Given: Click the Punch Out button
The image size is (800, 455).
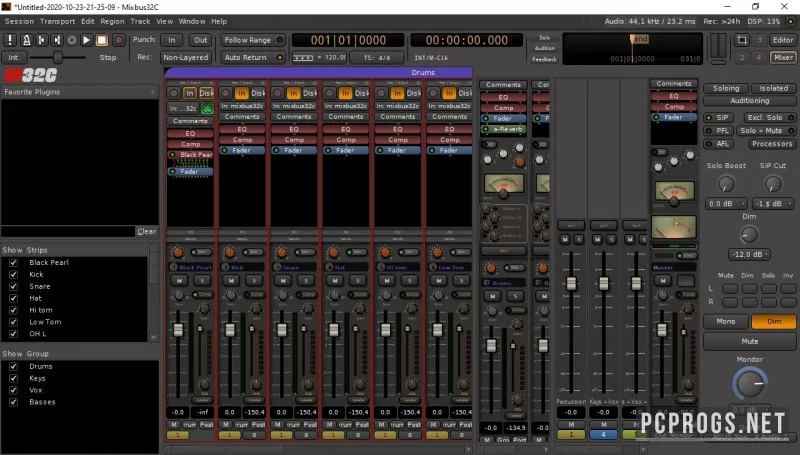Looking at the screenshot, I should click(201, 40).
